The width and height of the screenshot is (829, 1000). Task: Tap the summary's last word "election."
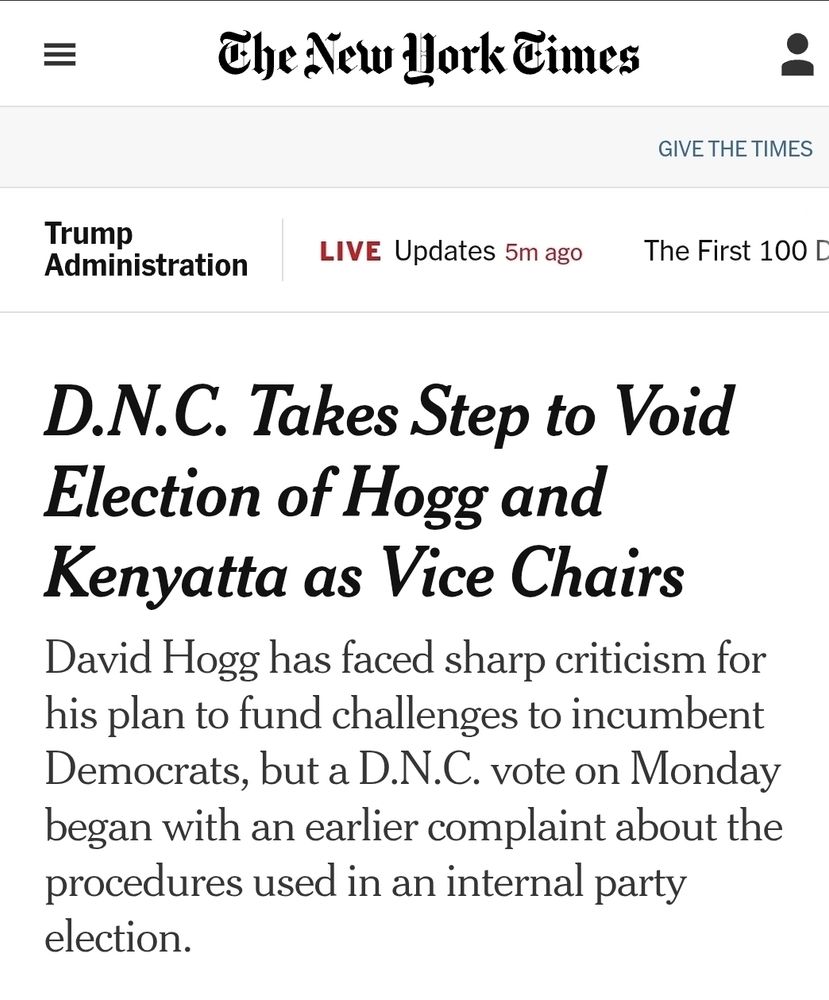tap(117, 938)
